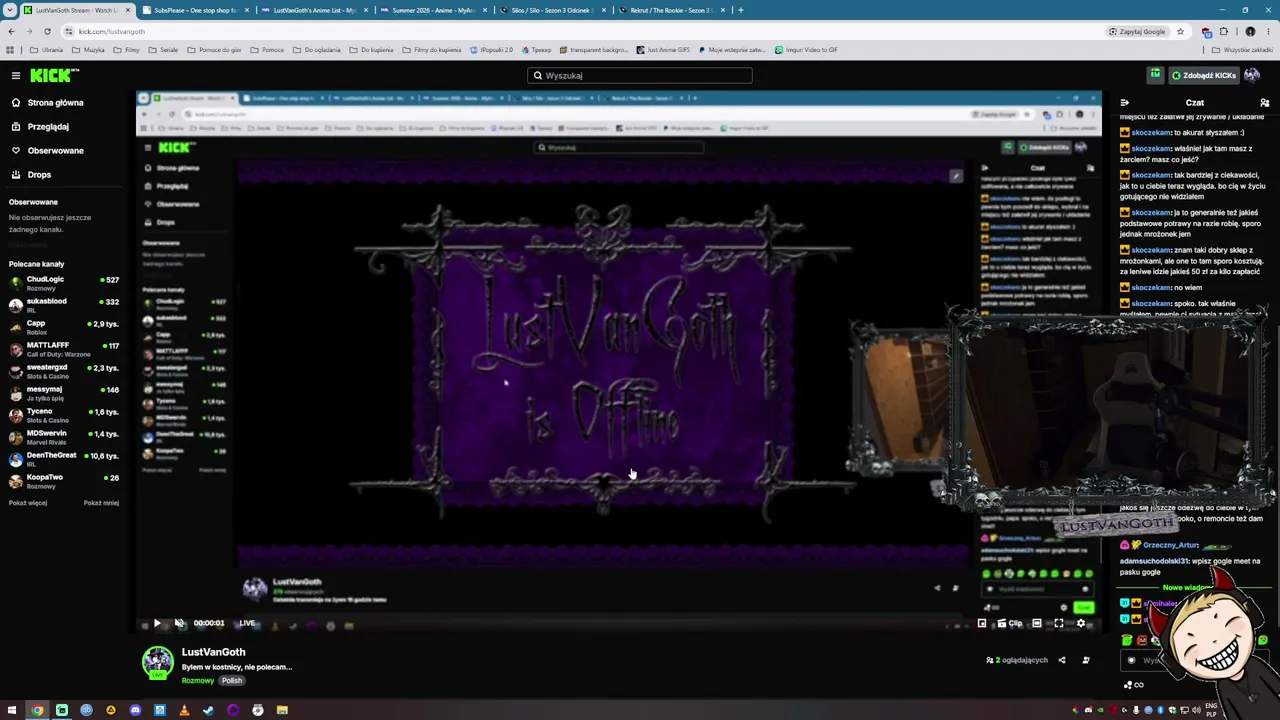This screenshot has height=720, width=1280.
Task: Open recommended channel sweatergxd
Action: pyautogui.click(x=64, y=371)
